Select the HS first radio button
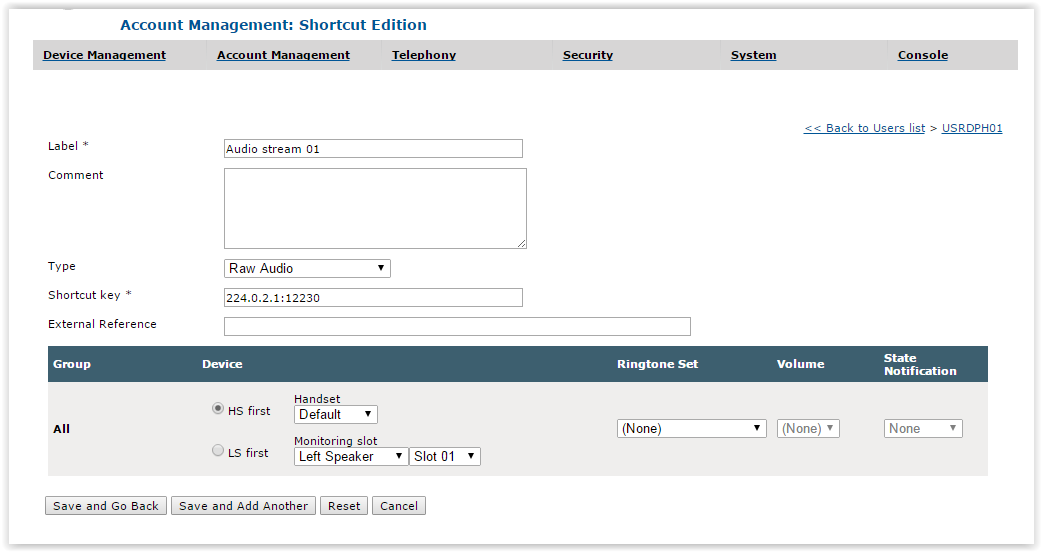This screenshot has height=552, width=1042. [218, 409]
